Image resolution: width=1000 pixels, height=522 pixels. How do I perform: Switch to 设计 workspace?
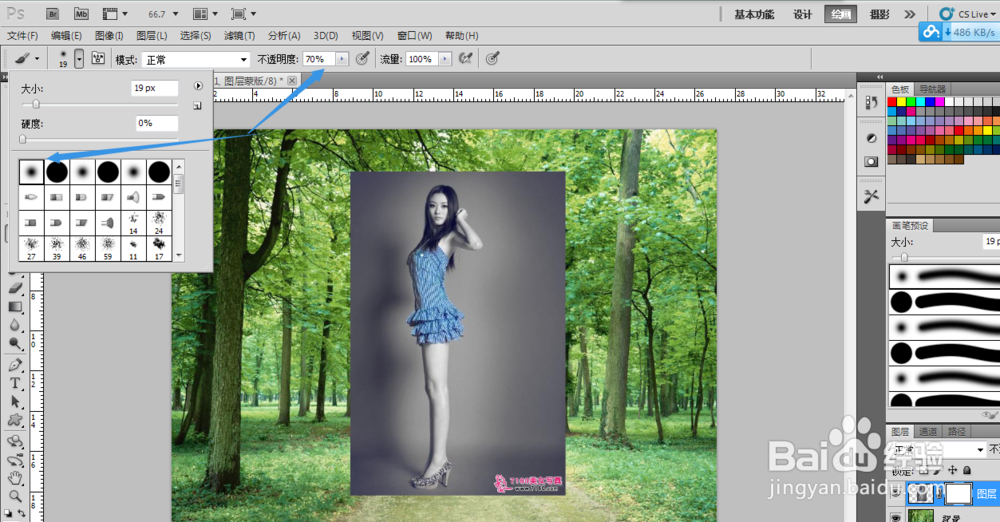point(802,14)
